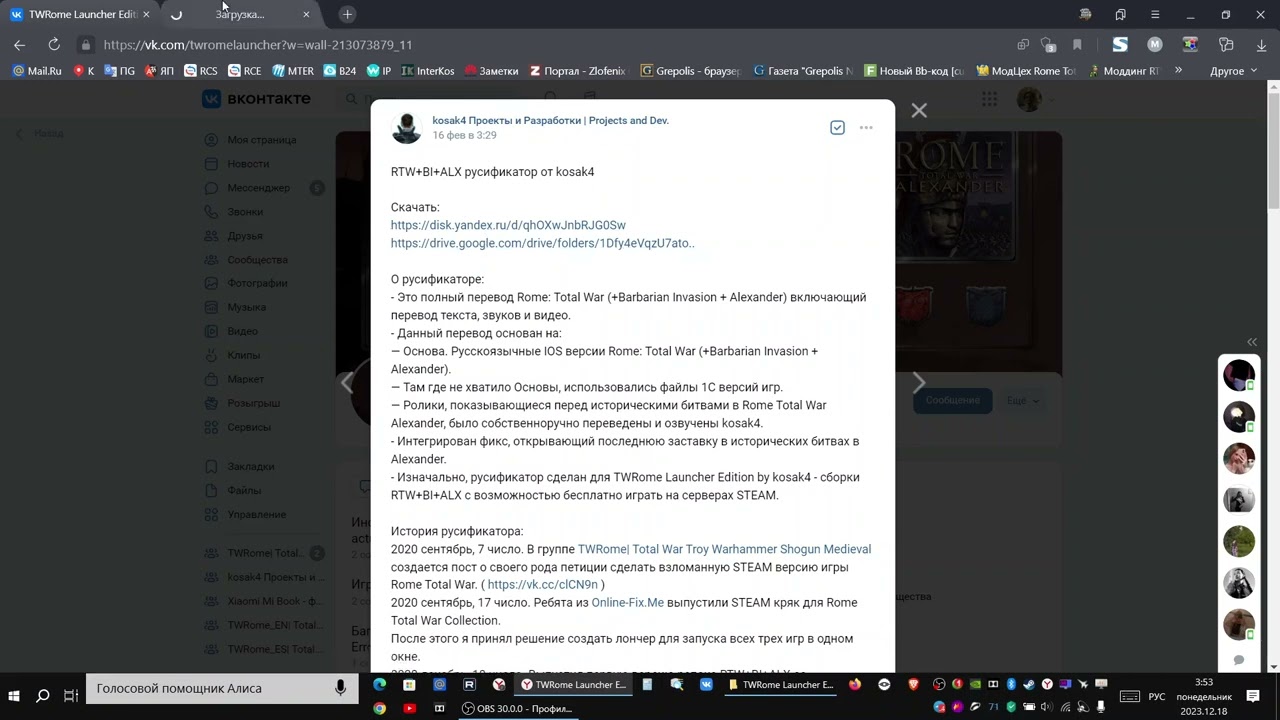Screen dimensions: 1280x720
Task: Open the Заметки bookmark
Action: pyautogui.click(x=491, y=71)
